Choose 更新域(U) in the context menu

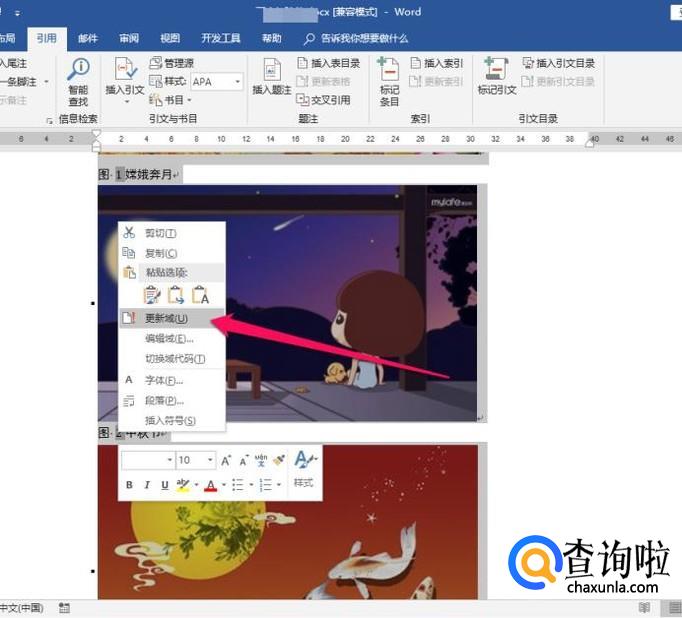point(172,318)
